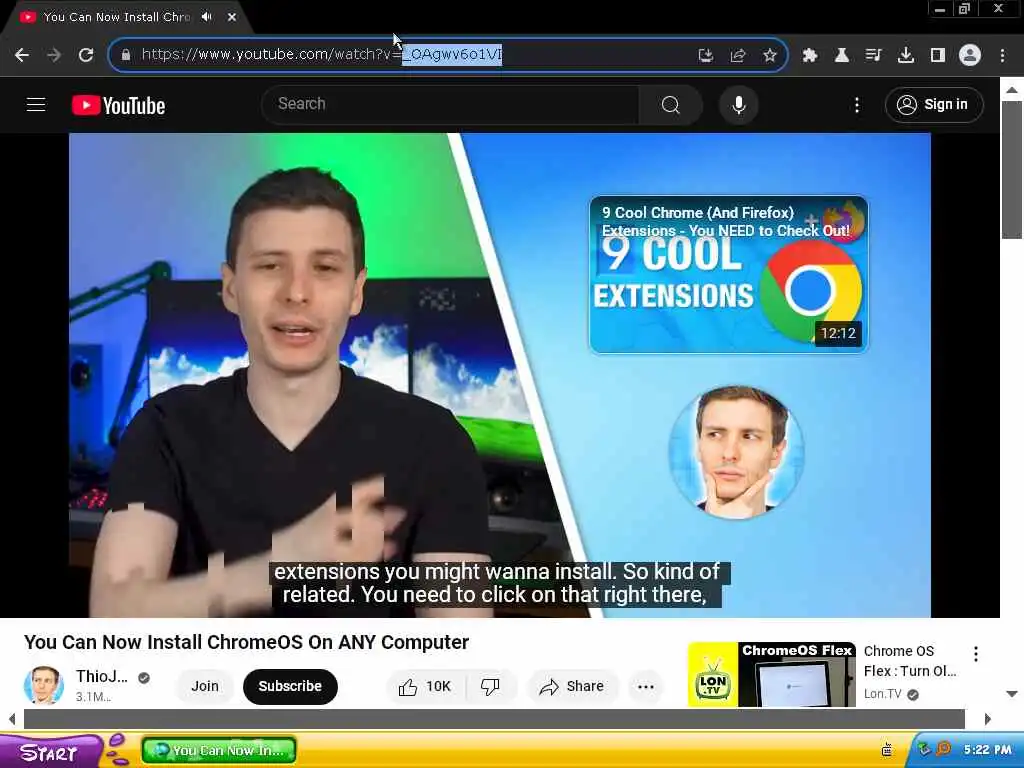
Task: Share this page from the address bar
Action: tap(738, 55)
